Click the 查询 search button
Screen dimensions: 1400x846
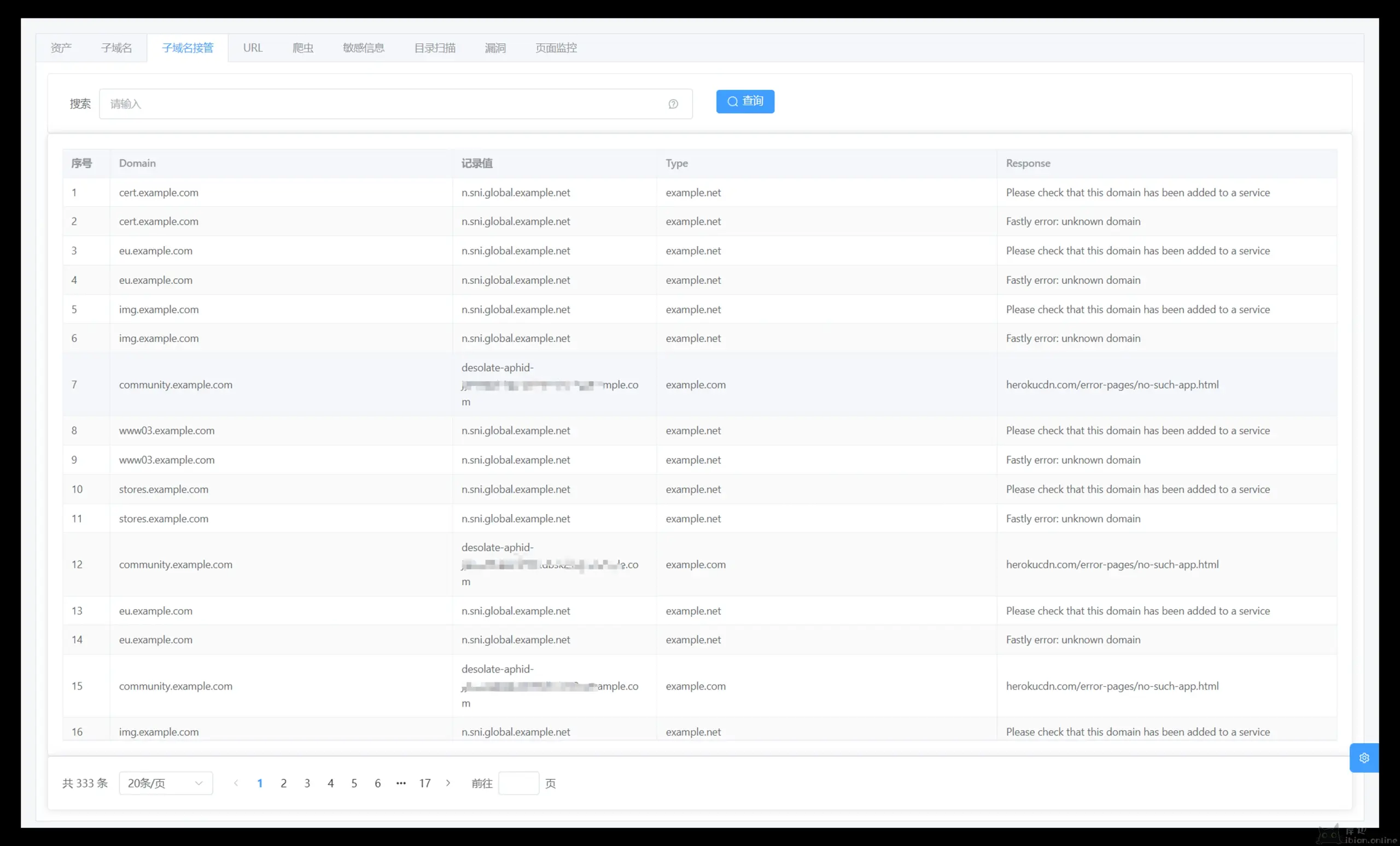tap(744, 102)
